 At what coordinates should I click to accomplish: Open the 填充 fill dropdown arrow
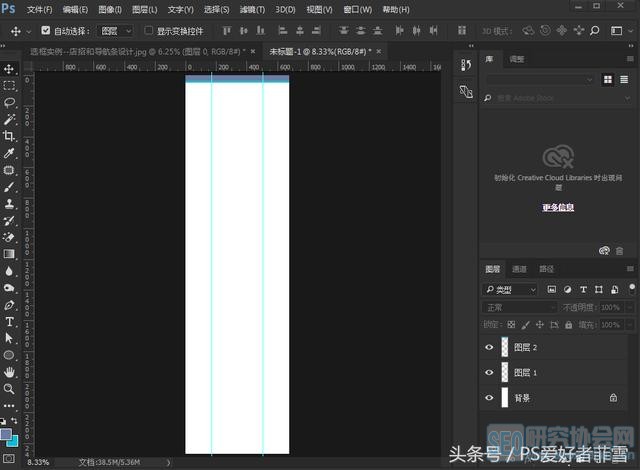[x=630, y=325]
